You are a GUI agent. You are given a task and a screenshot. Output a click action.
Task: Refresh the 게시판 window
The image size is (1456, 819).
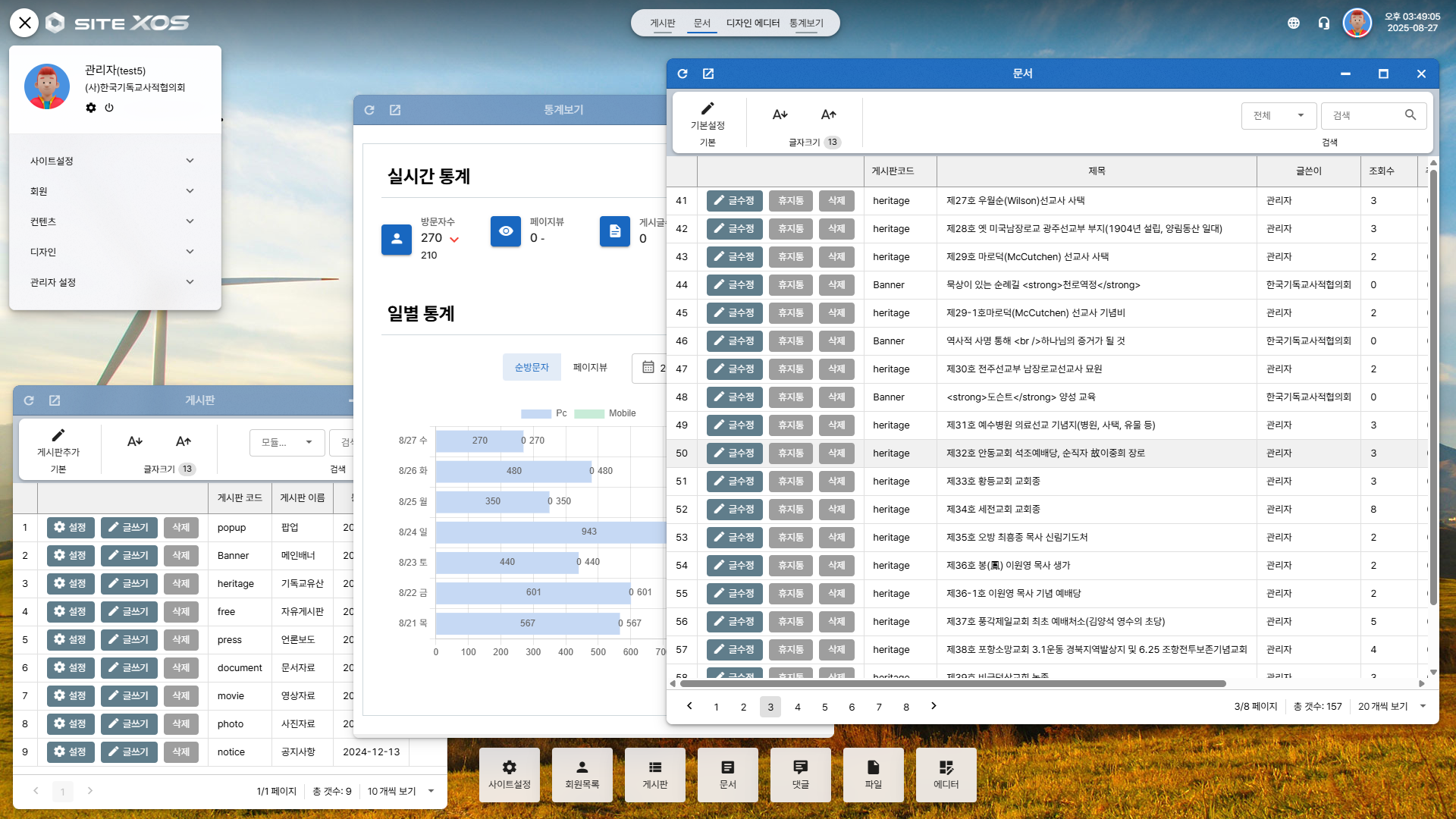(x=29, y=400)
